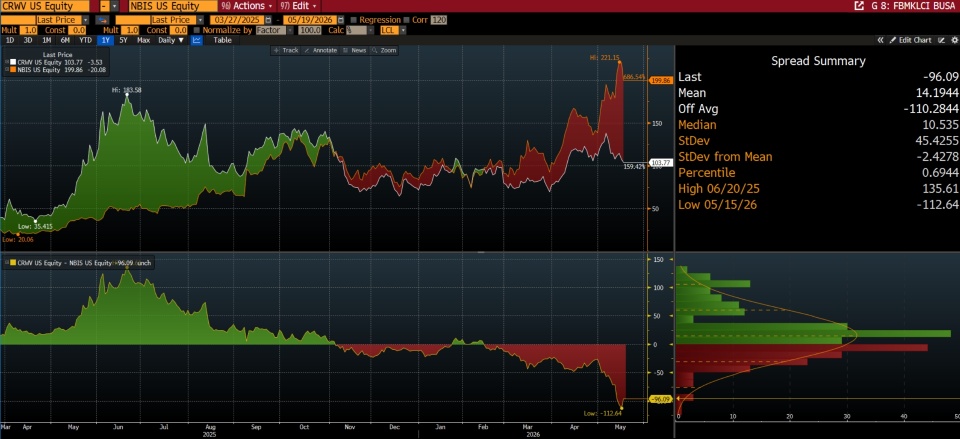
Task: Activate the Zoom magnifier tool
Action: coord(384,50)
